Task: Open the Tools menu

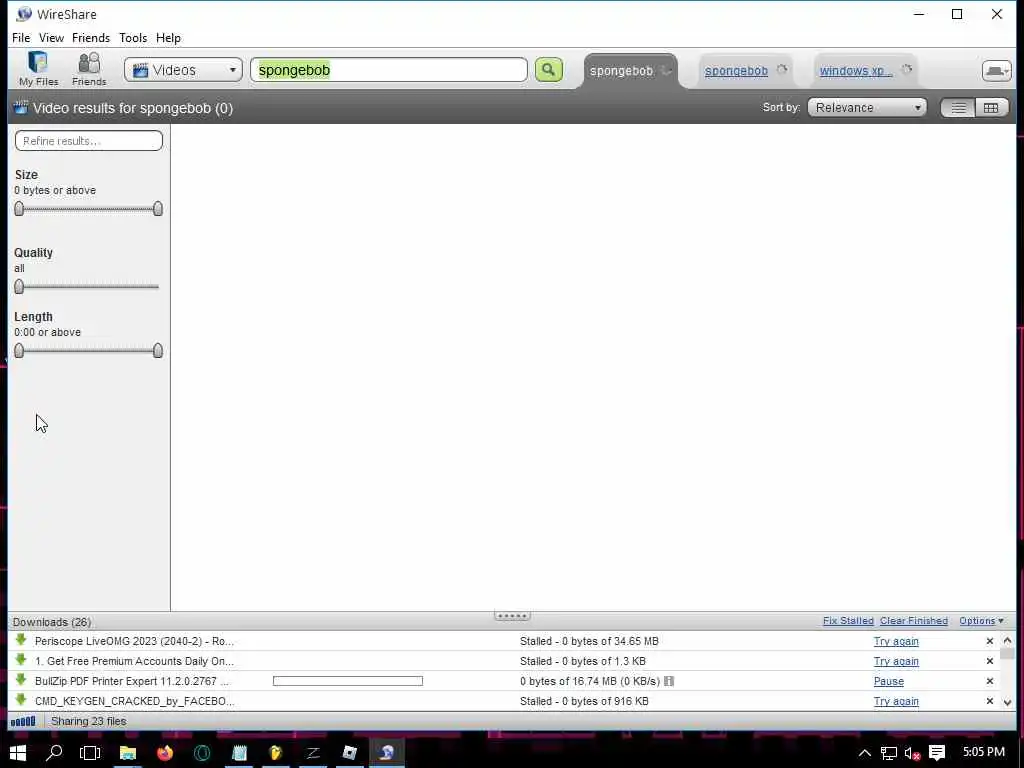Action: tap(133, 38)
